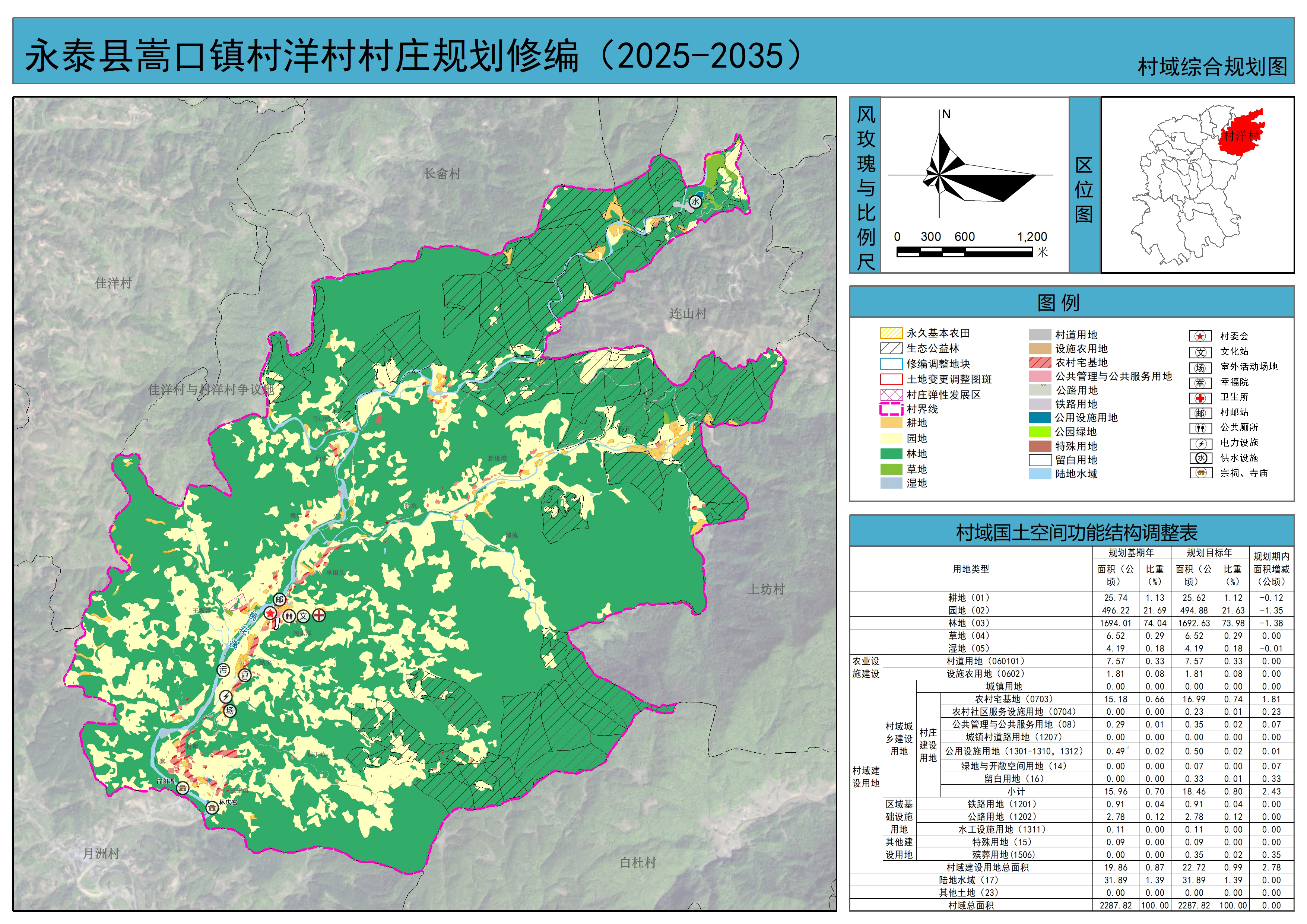This screenshot has height=924, width=1307.
Task: Click the red star village committee icon on map
Action: point(270,614)
